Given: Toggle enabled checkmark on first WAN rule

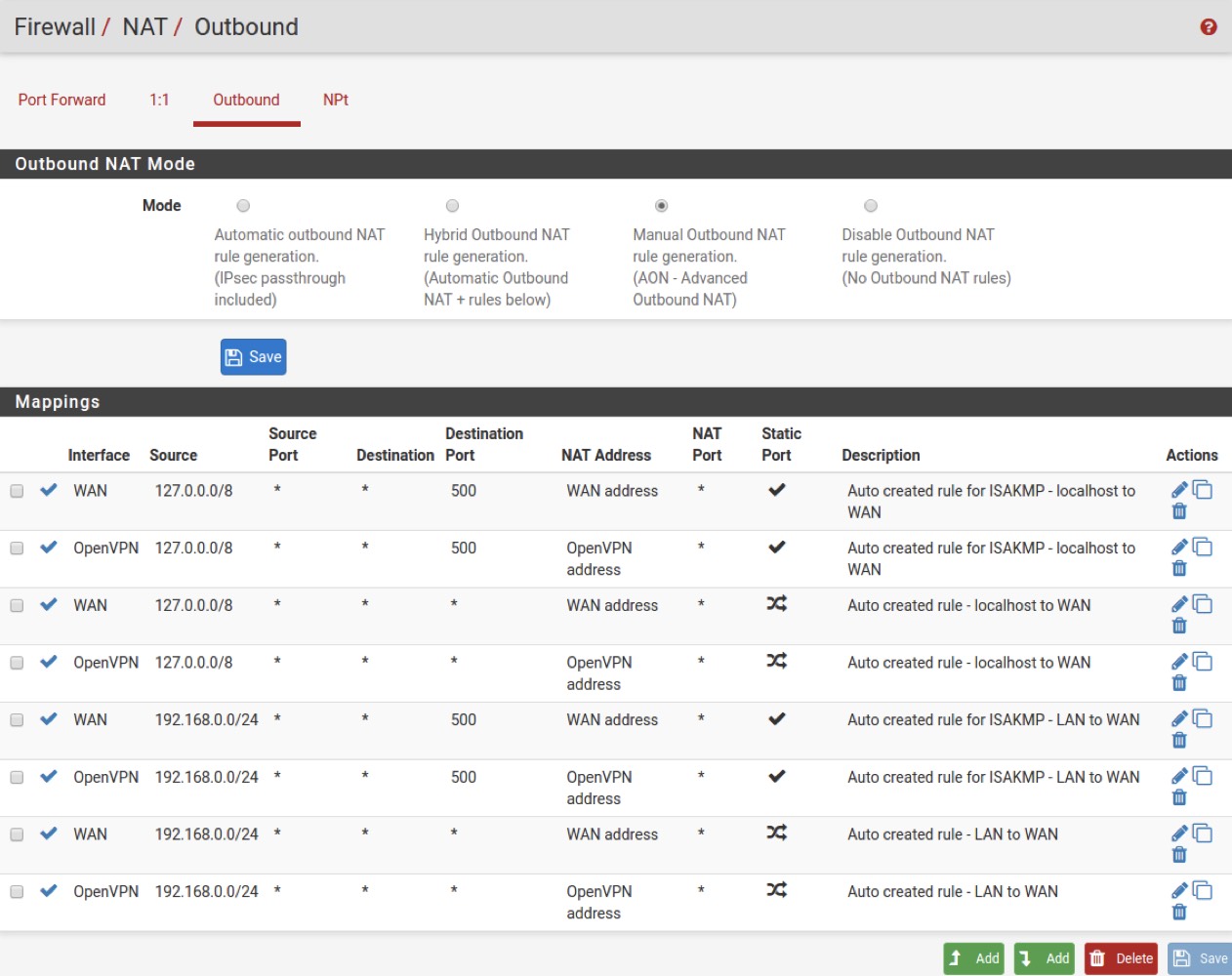Looking at the screenshot, I should tap(49, 490).
